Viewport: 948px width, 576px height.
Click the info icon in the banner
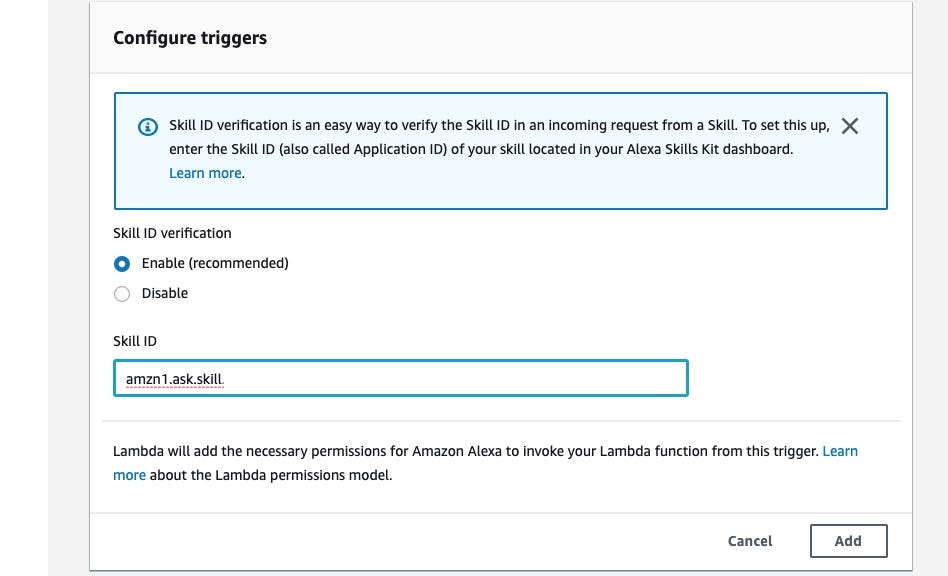click(147, 127)
